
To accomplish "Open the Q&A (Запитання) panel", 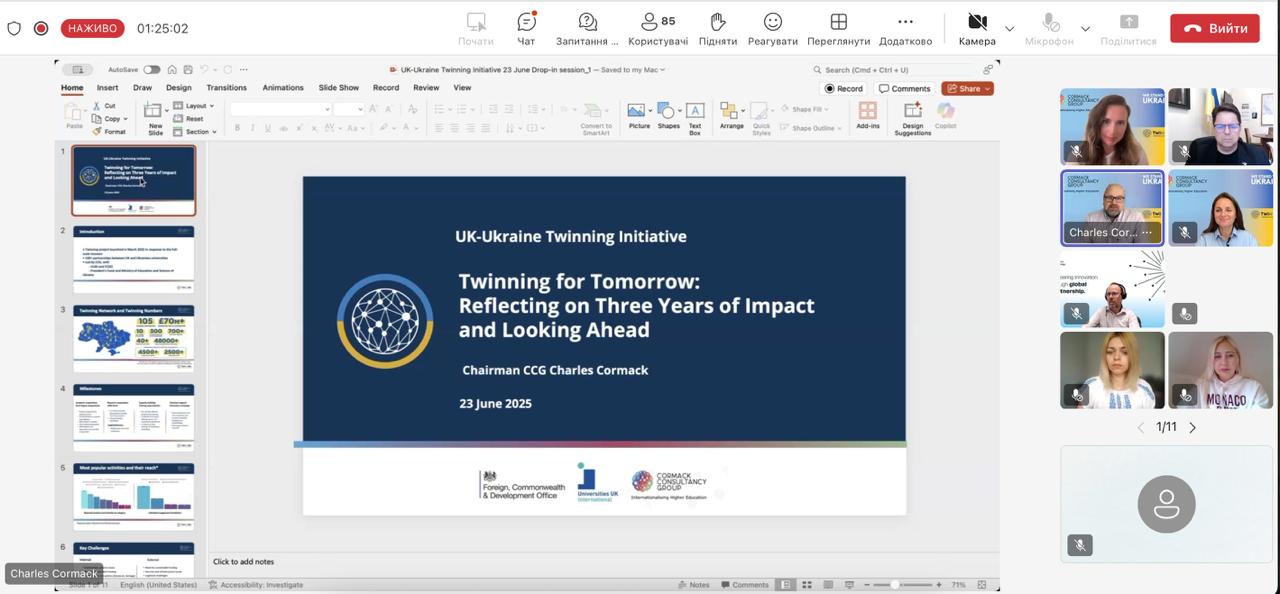I will (587, 29).
